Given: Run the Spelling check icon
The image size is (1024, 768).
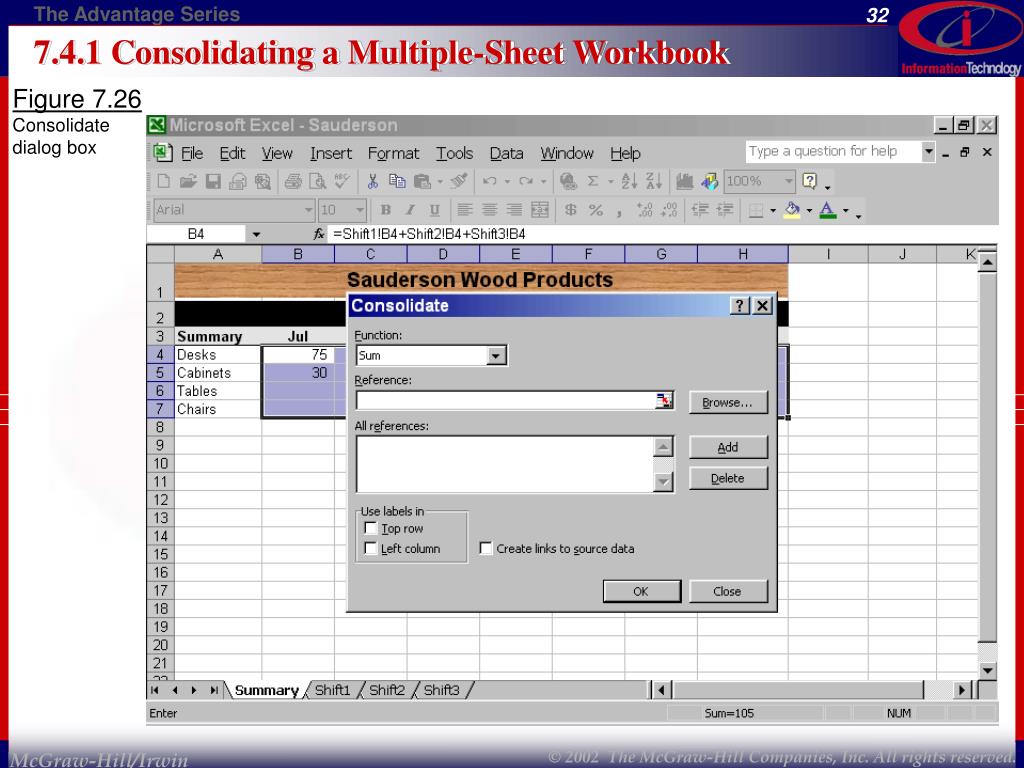Looking at the screenshot, I should (342, 181).
